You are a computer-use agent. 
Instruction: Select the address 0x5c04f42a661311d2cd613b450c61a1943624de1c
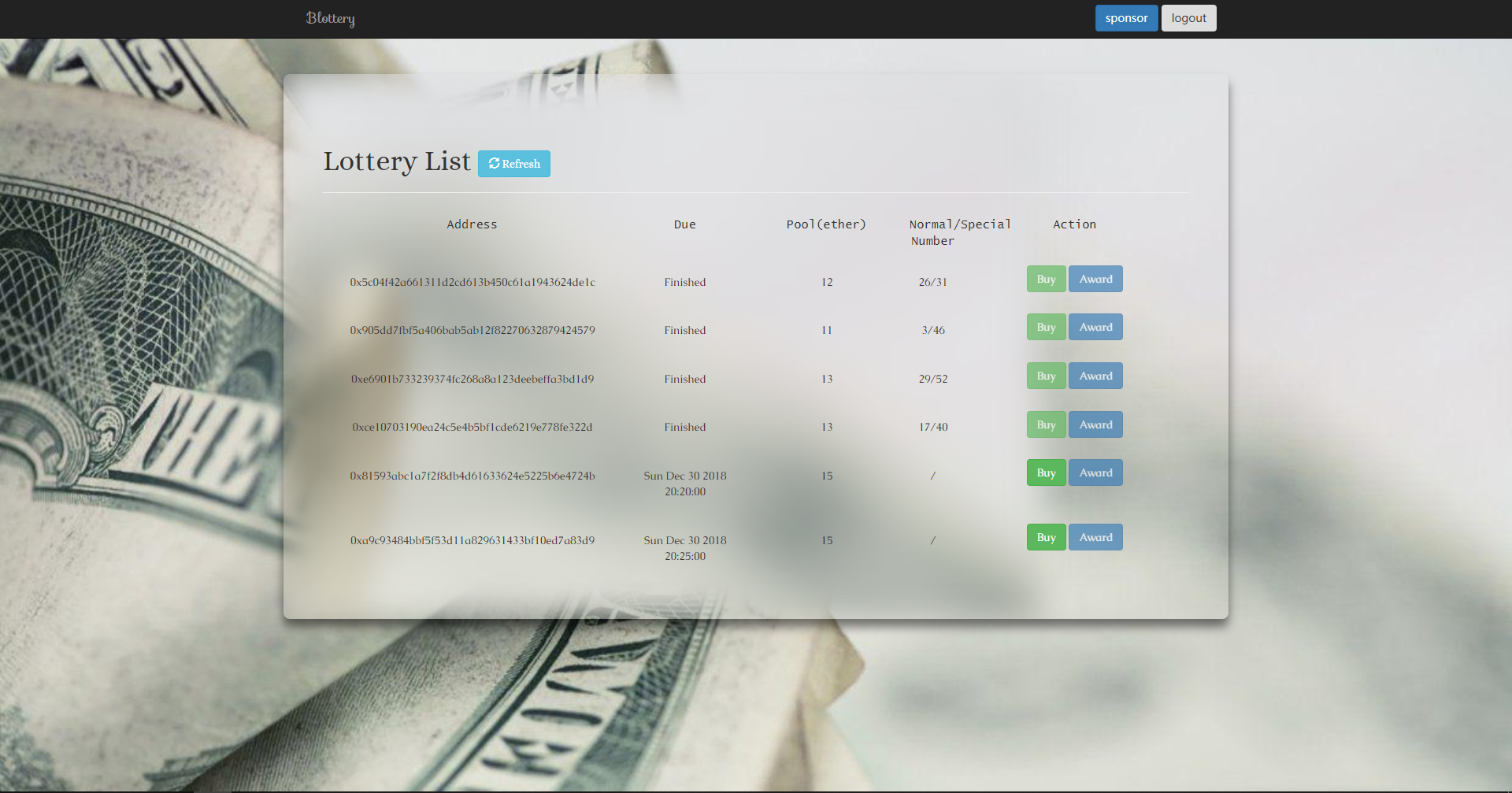point(472,282)
